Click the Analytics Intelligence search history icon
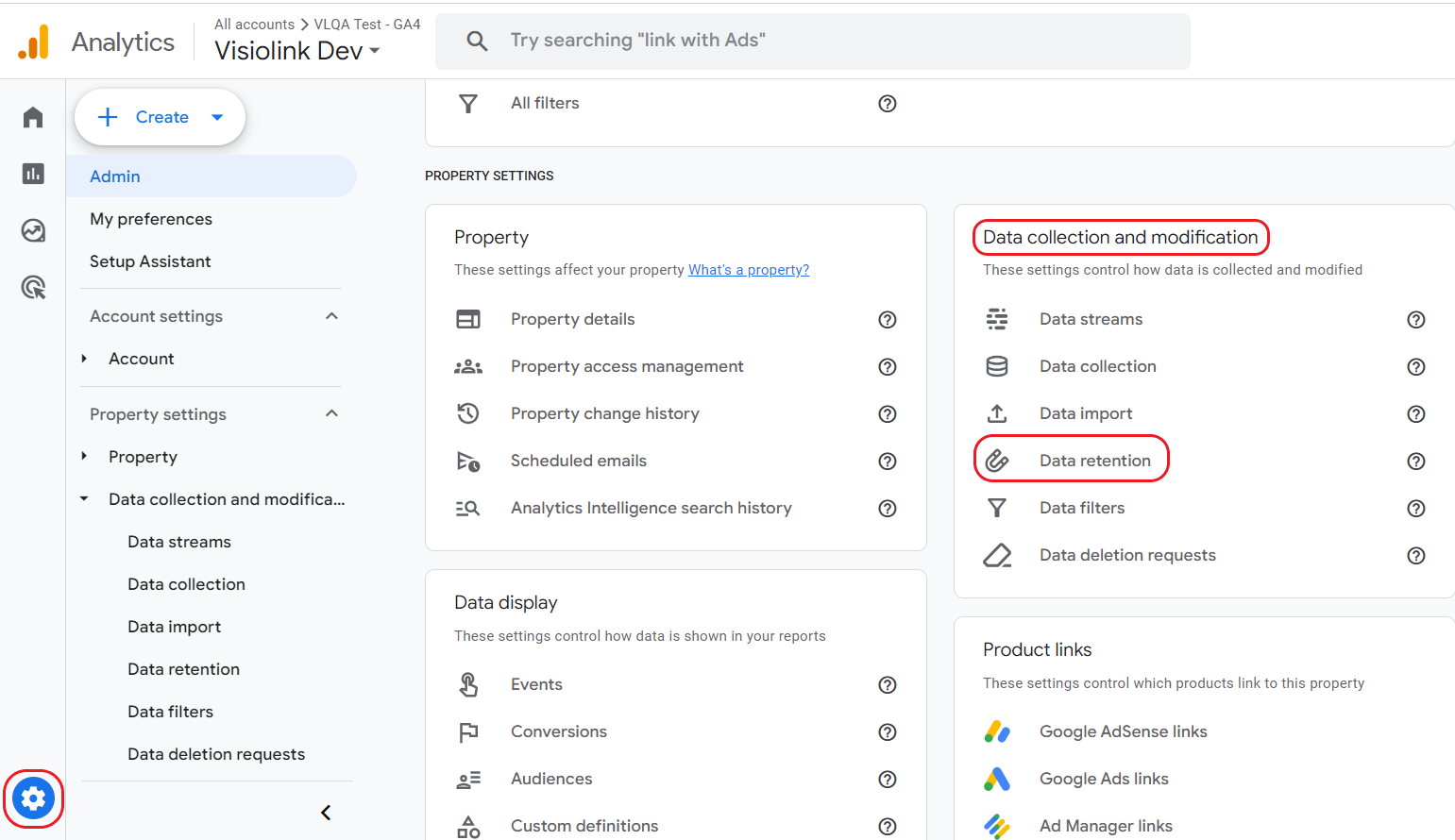 pos(468,508)
